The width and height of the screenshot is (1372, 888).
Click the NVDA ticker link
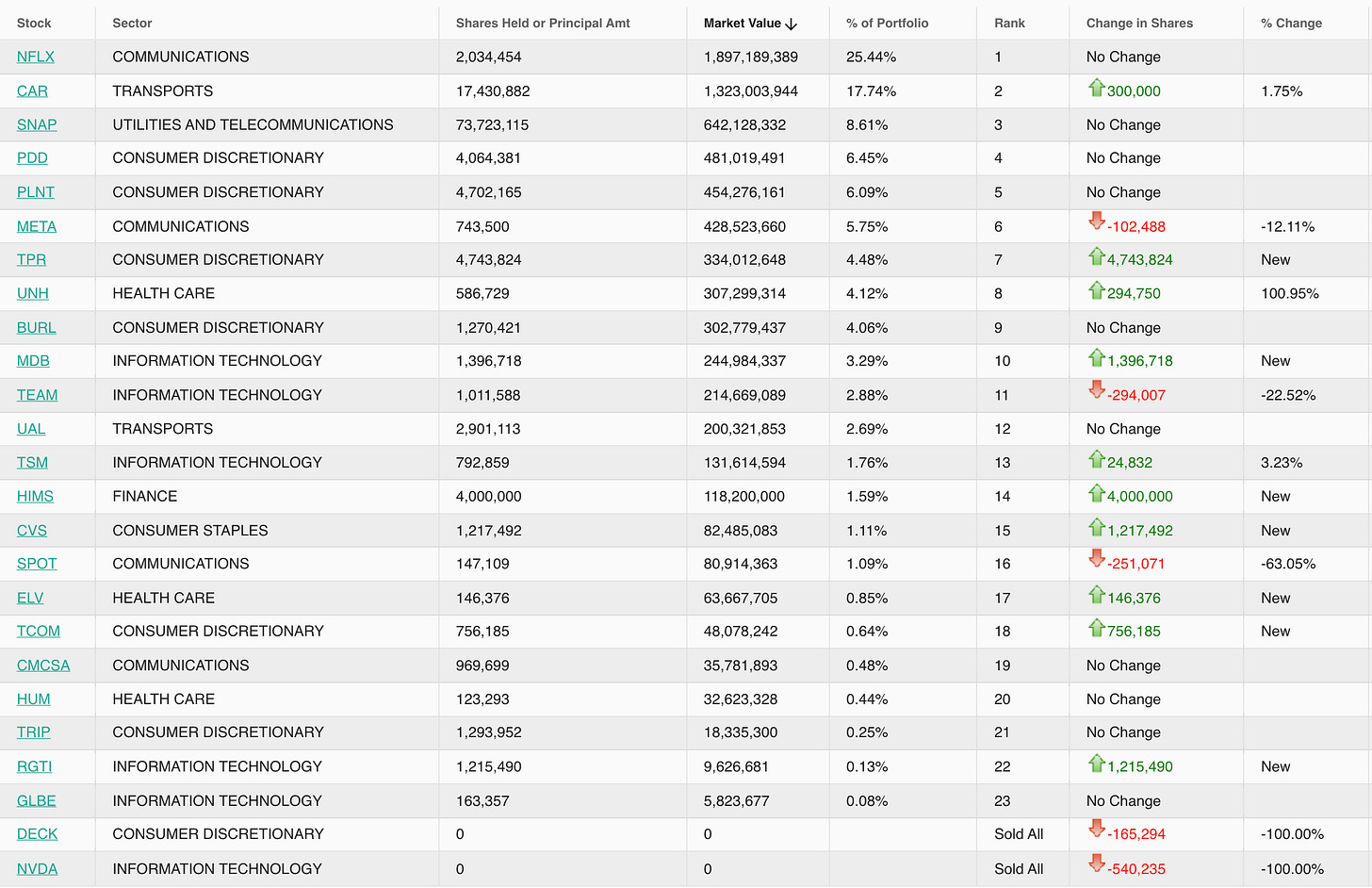[38, 868]
